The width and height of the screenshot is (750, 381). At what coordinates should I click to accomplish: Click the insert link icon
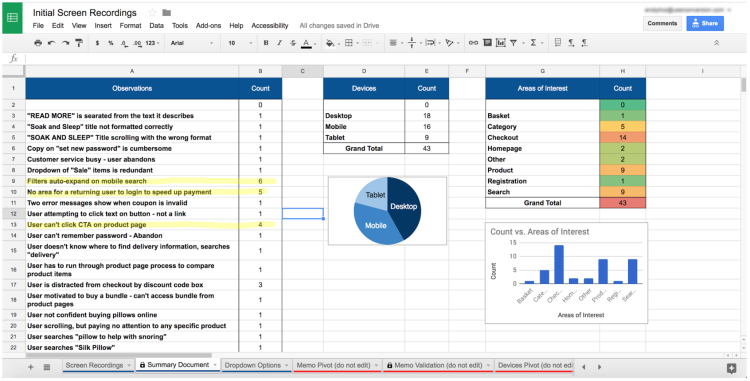point(473,43)
